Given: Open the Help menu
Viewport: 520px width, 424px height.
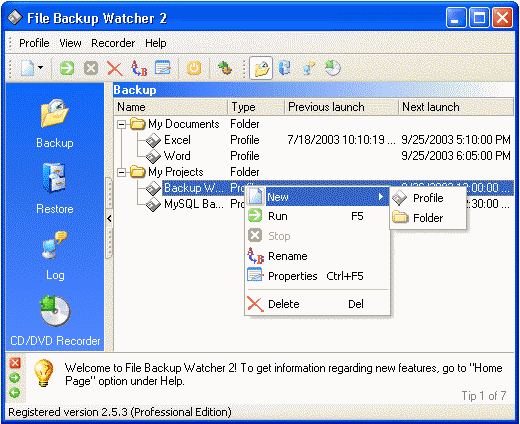Looking at the screenshot, I should (x=156, y=43).
